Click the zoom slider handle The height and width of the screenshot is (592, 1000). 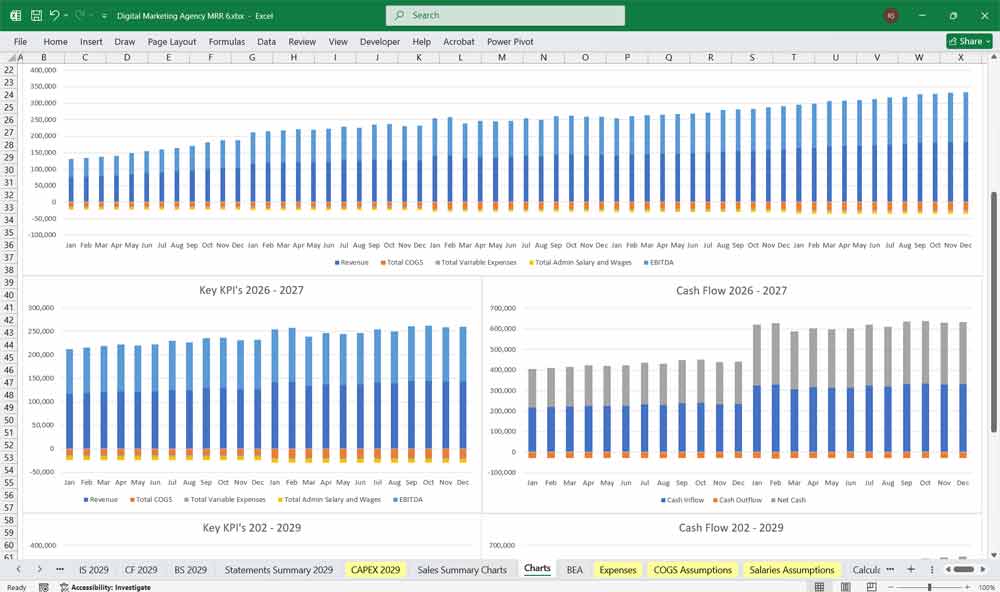931,587
